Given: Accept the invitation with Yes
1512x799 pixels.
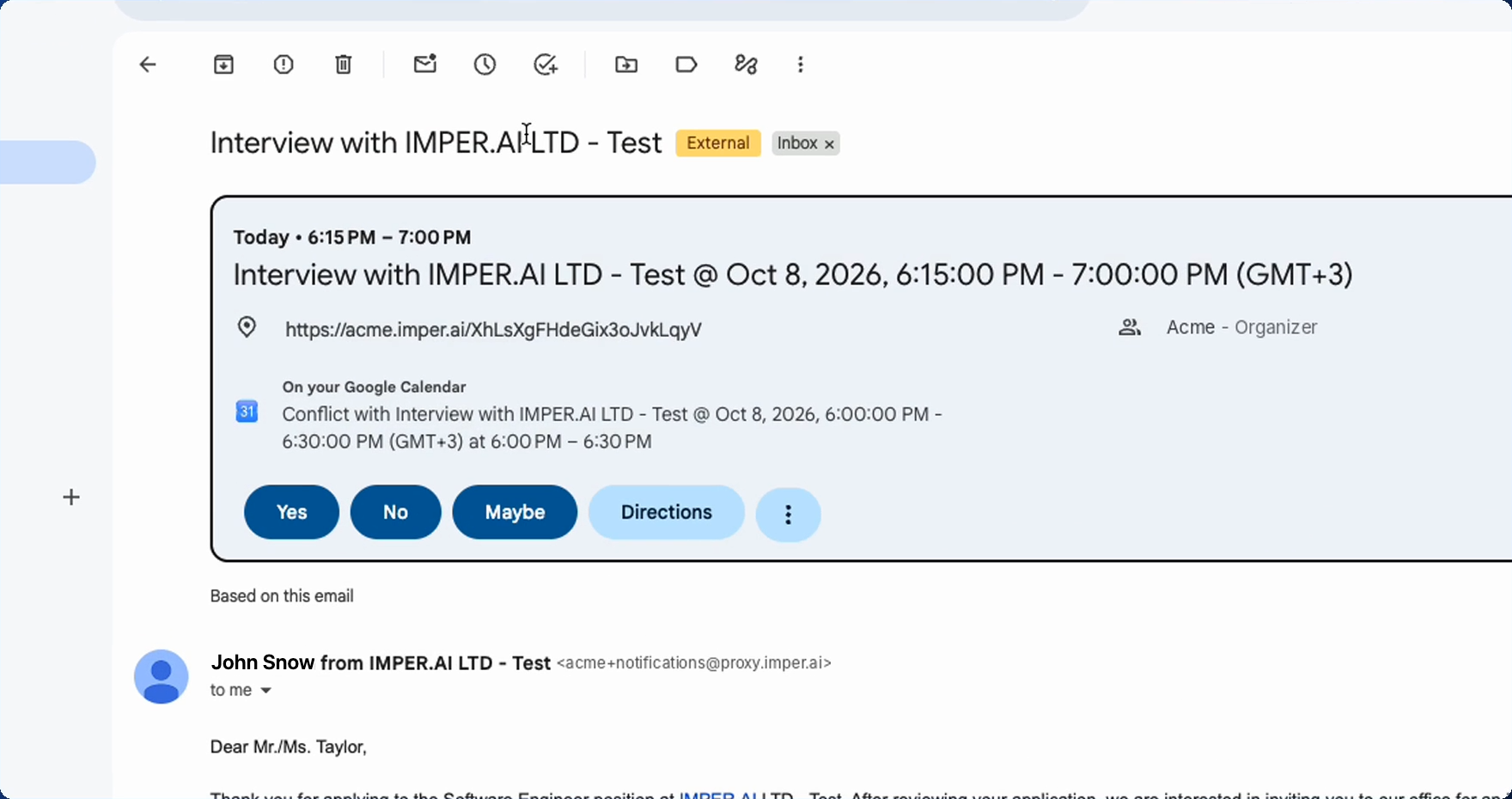Looking at the screenshot, I should (292, 512).
